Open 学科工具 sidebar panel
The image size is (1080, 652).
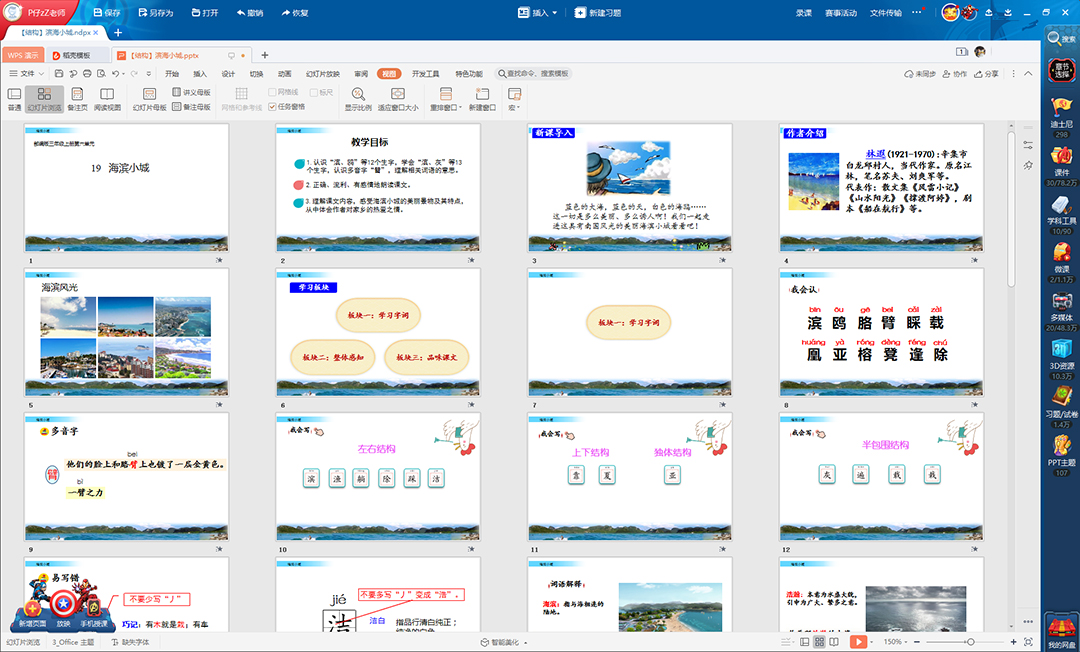[x=1061, y=214]
